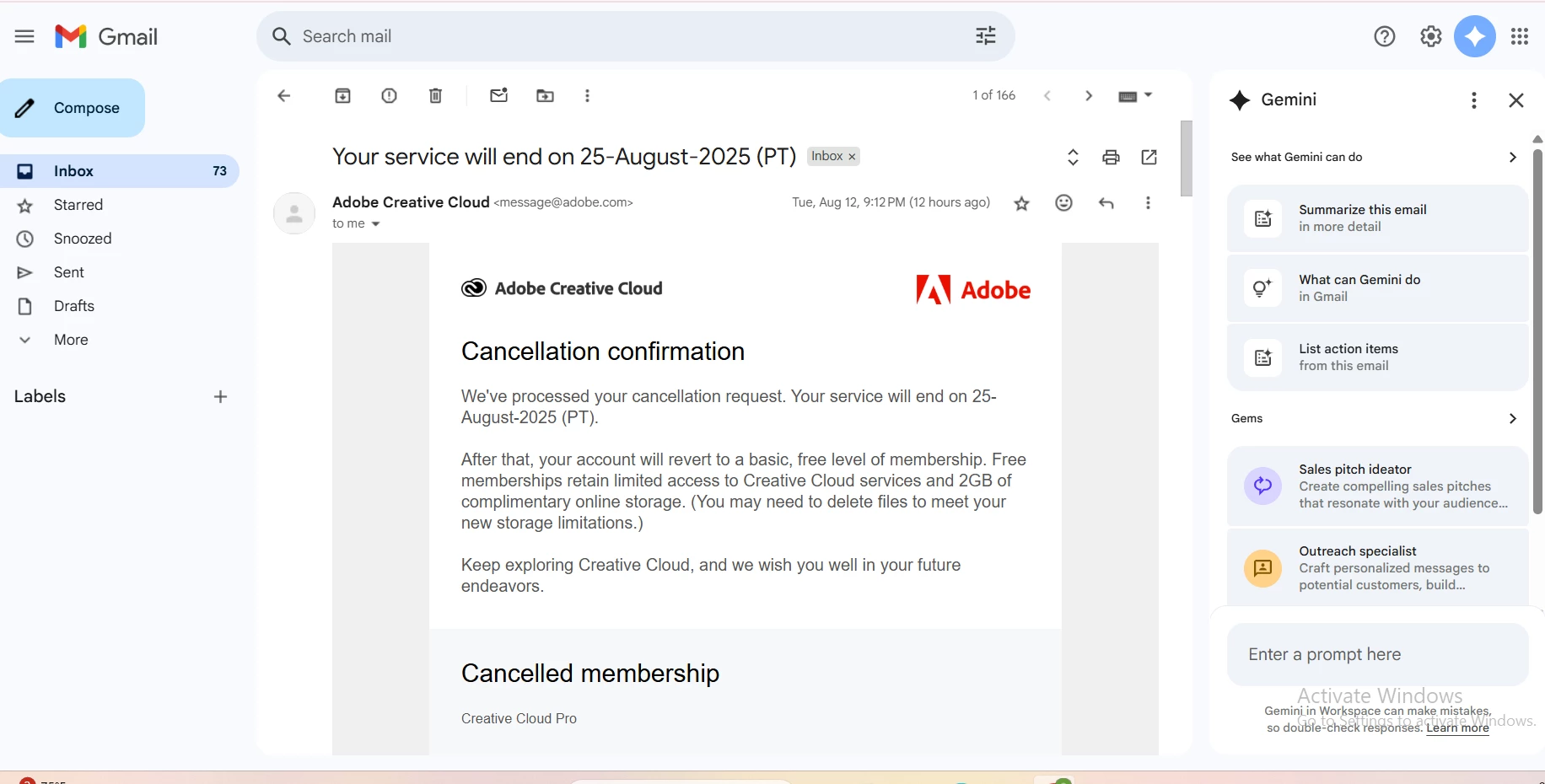Click the sender avatar
The image size is (1545, 784).
(294, 213)
